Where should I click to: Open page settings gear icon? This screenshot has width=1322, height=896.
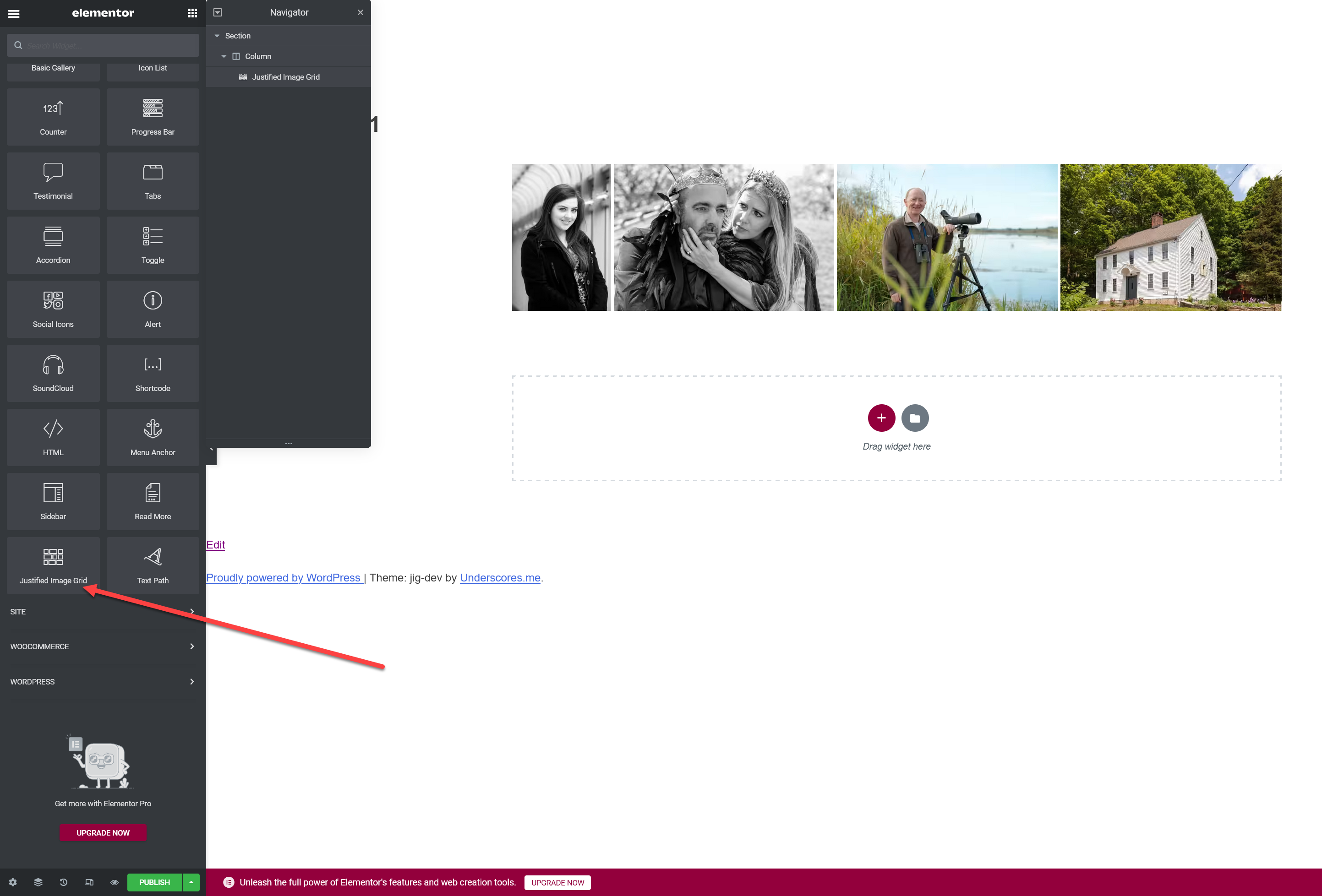tap(12, 882)
